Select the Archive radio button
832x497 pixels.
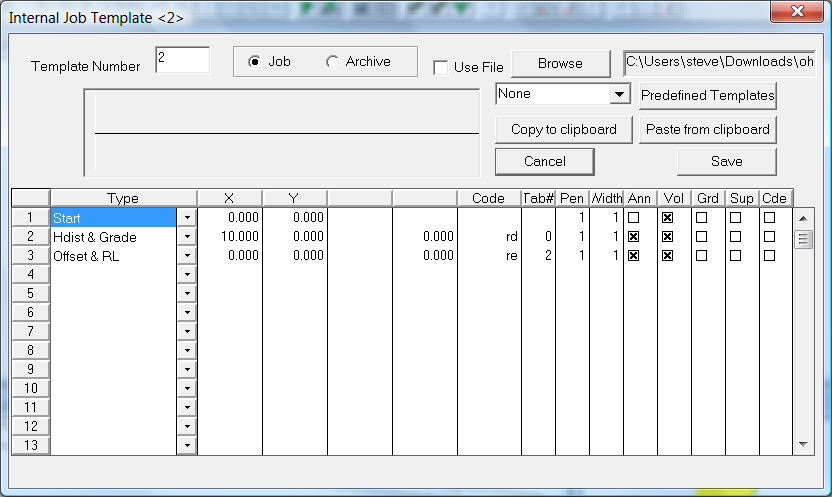pos(333,62)
